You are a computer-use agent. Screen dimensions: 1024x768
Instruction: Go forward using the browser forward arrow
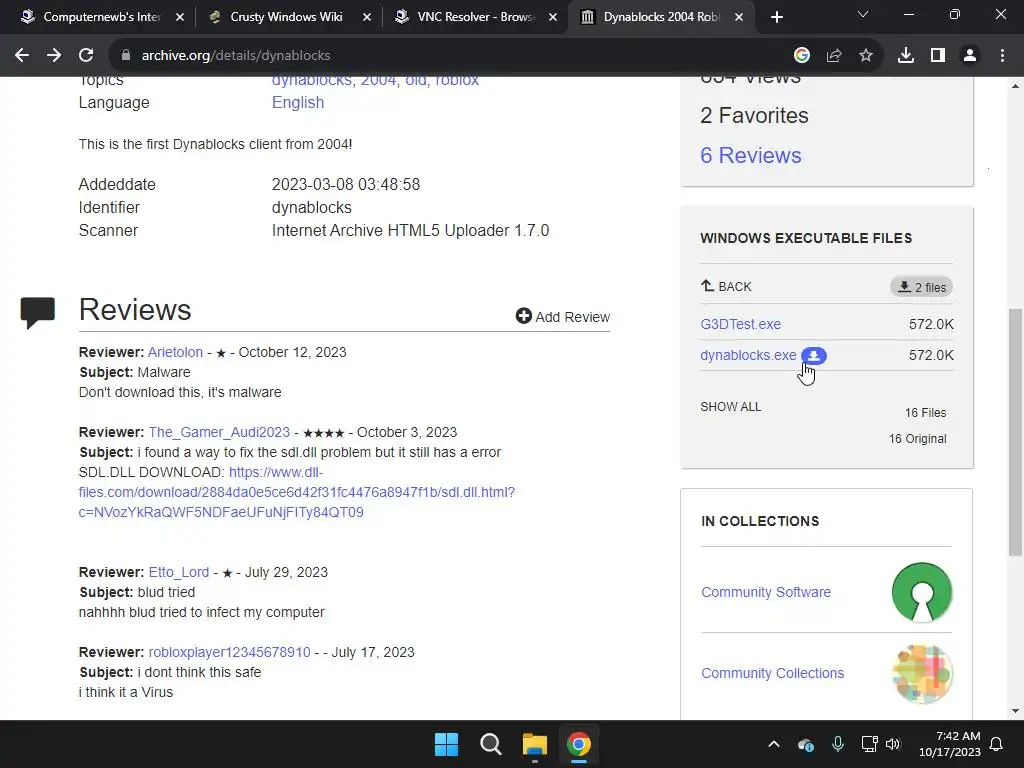[54, 56]
